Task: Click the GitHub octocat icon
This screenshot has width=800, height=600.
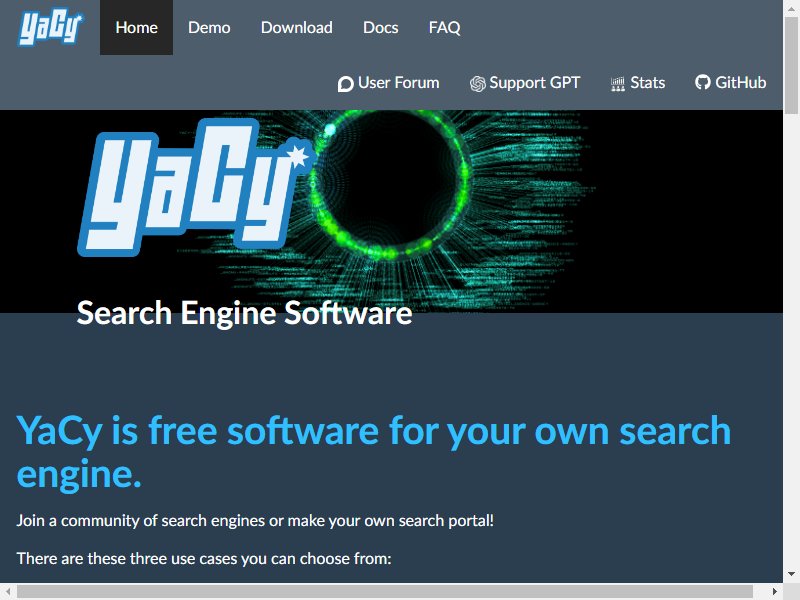Action: (703, 82)
